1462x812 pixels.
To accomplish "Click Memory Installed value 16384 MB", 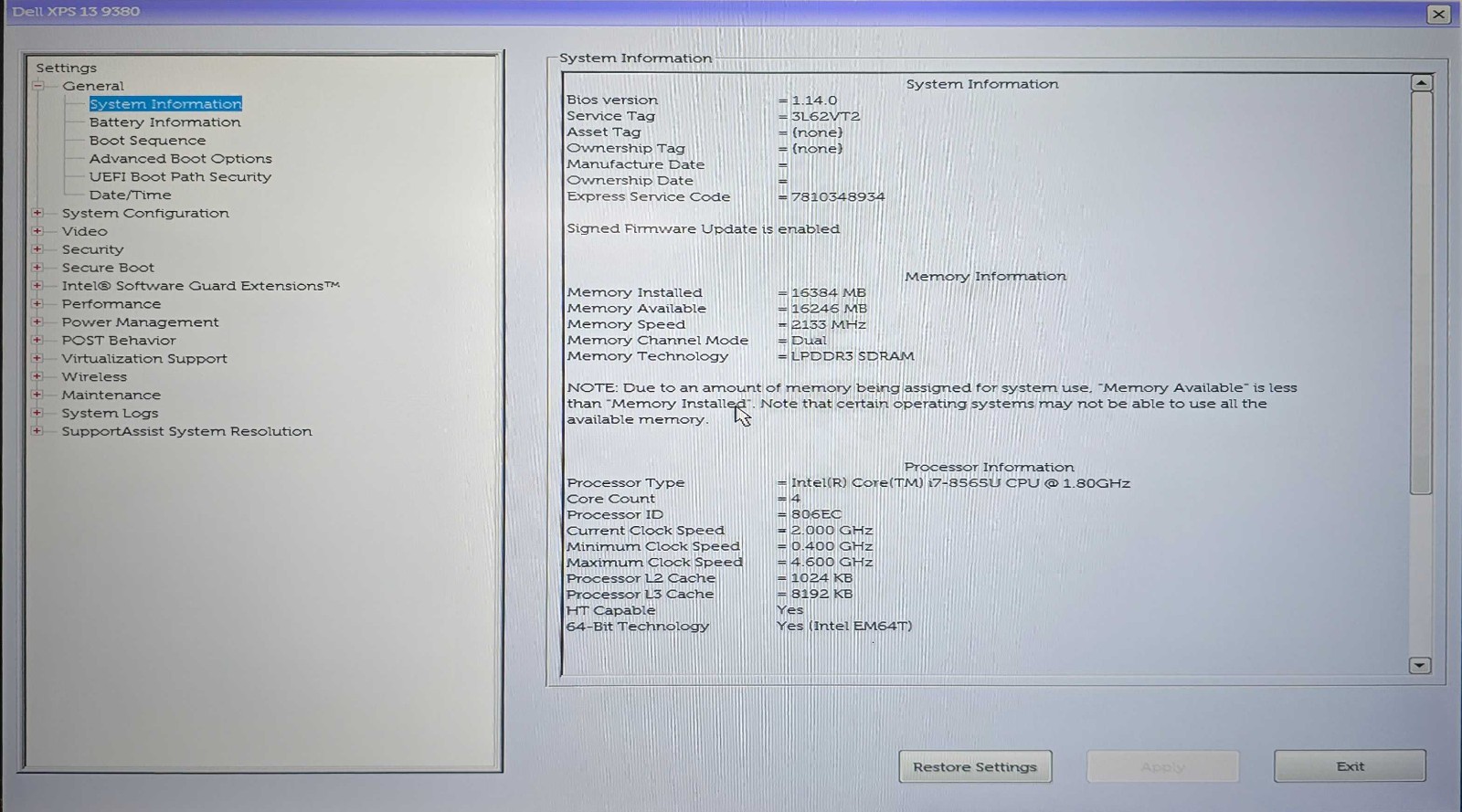I will click(829, 293).
